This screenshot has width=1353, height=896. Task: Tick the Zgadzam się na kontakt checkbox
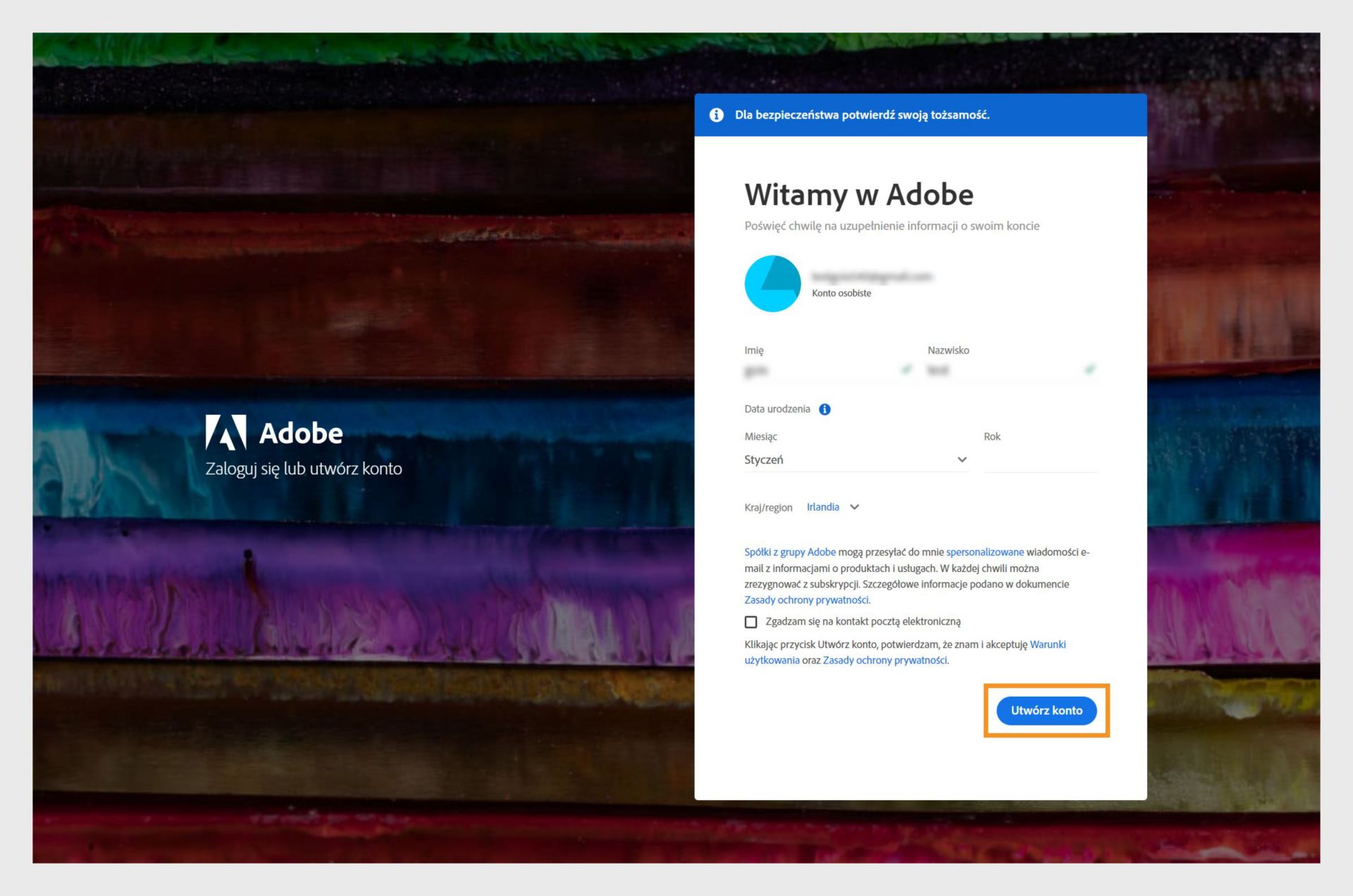pos(750,622)
